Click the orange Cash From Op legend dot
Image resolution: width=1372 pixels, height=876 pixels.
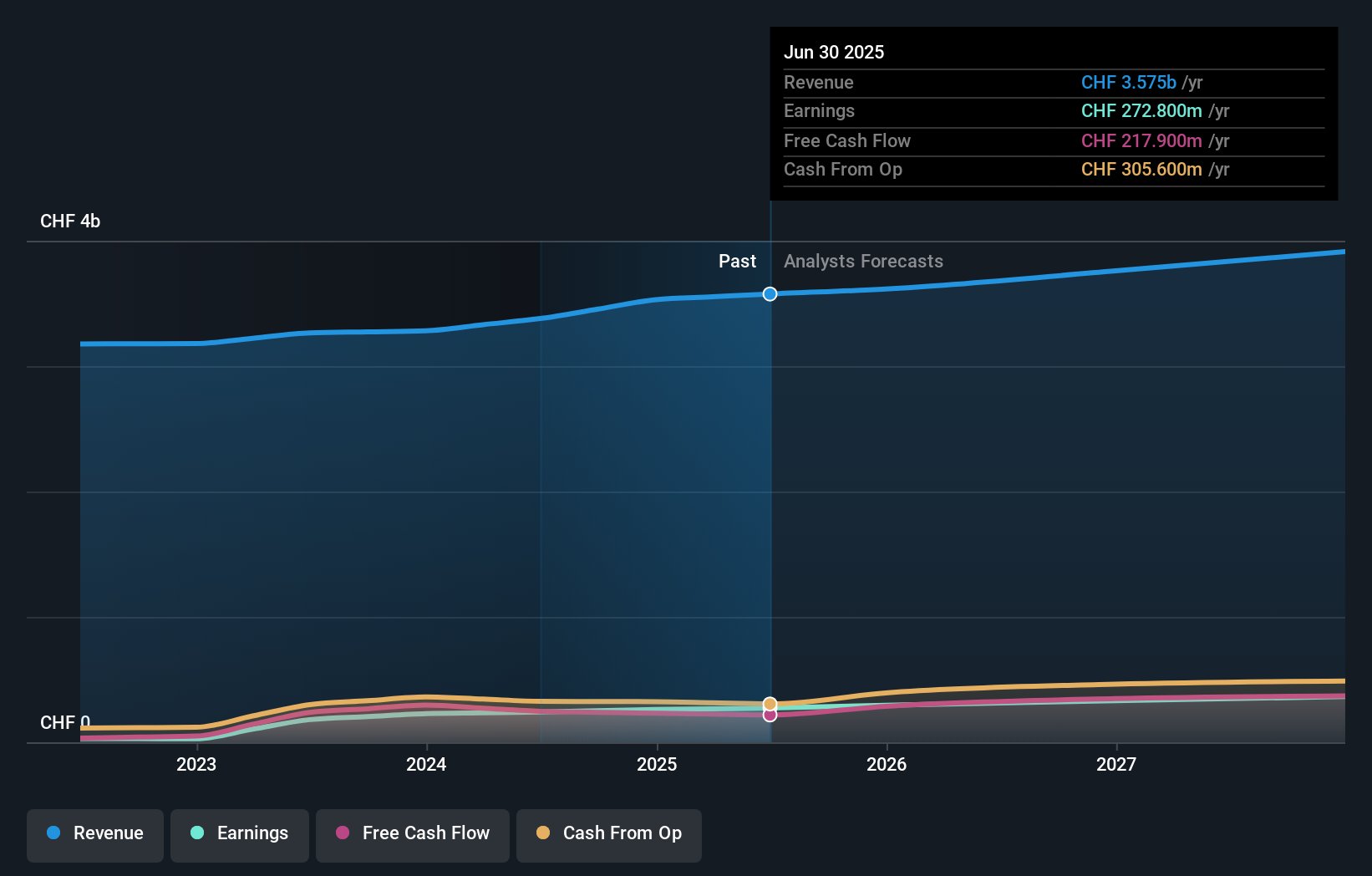coord(543,833)
